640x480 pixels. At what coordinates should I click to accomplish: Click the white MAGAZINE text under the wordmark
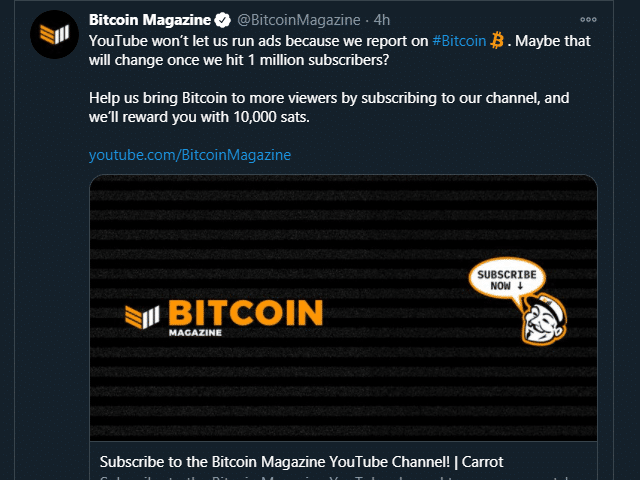click(x=195, y=333)
